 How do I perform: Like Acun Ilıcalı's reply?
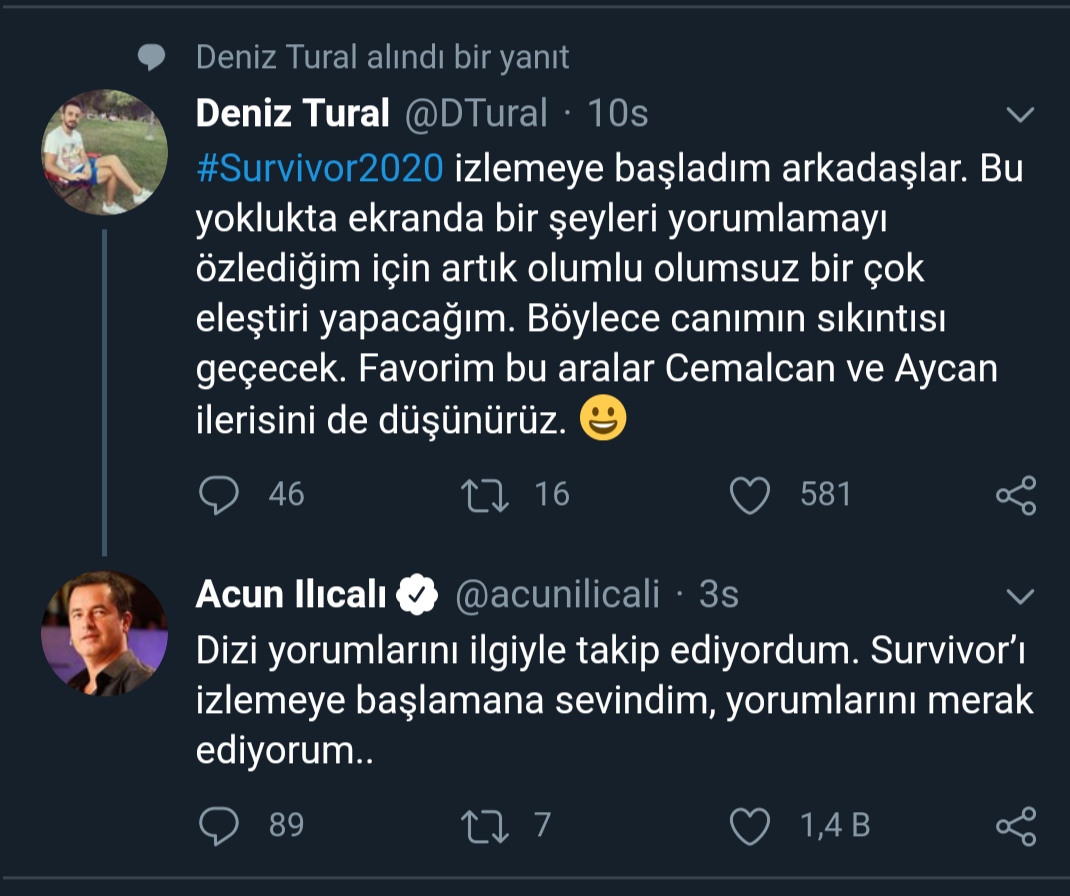(750, 825)
